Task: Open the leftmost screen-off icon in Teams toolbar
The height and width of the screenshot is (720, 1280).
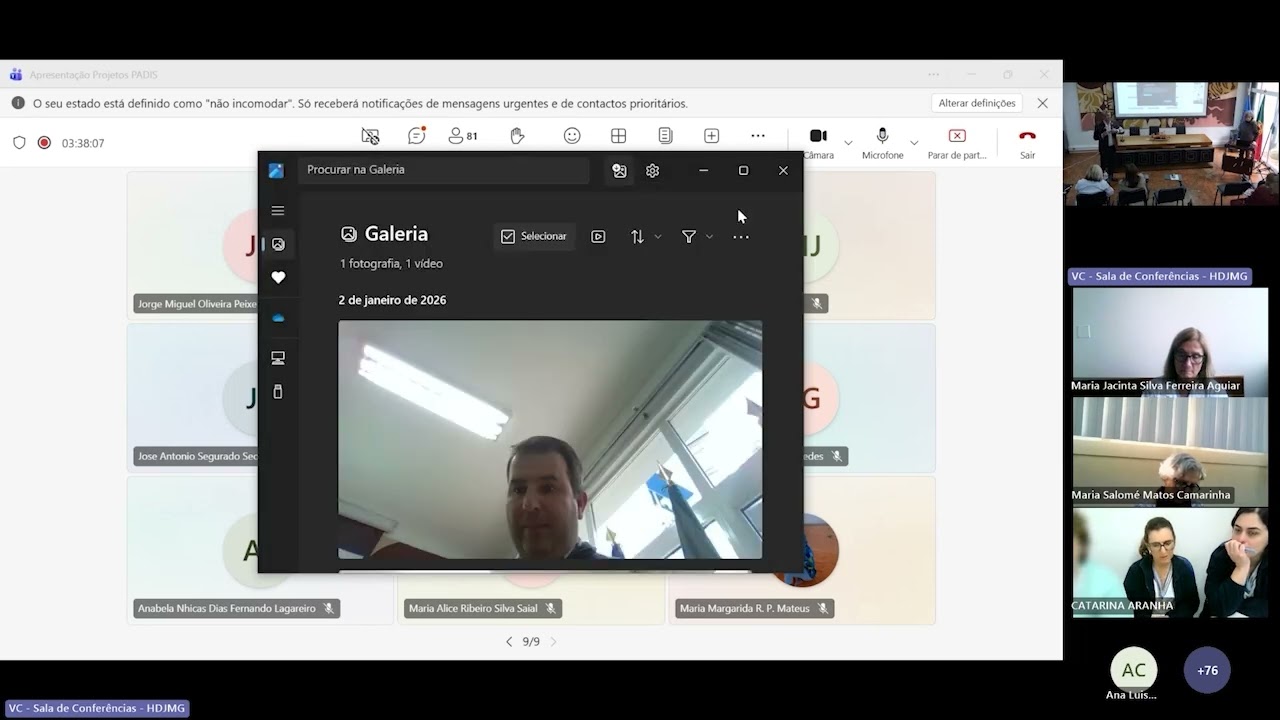Action: coord(370,136)
